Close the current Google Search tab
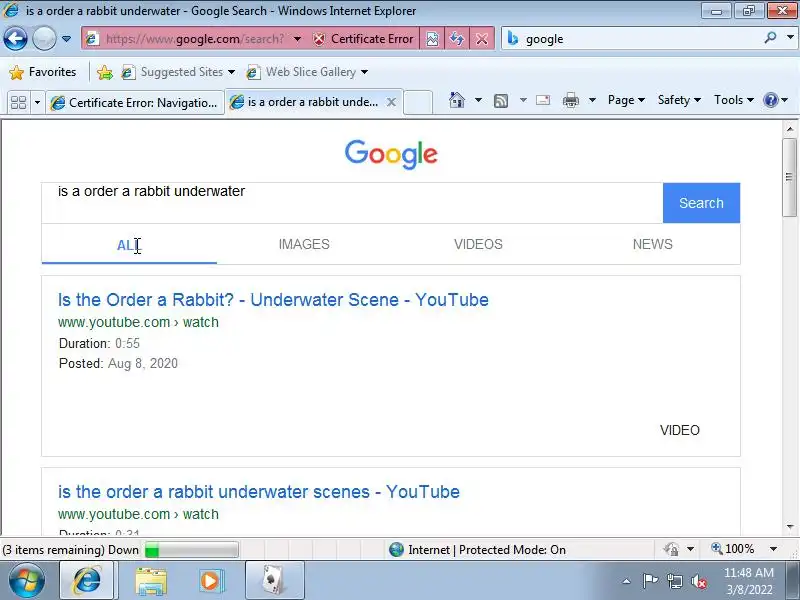This screenshot has width=800, height=600. pos(391,102)
